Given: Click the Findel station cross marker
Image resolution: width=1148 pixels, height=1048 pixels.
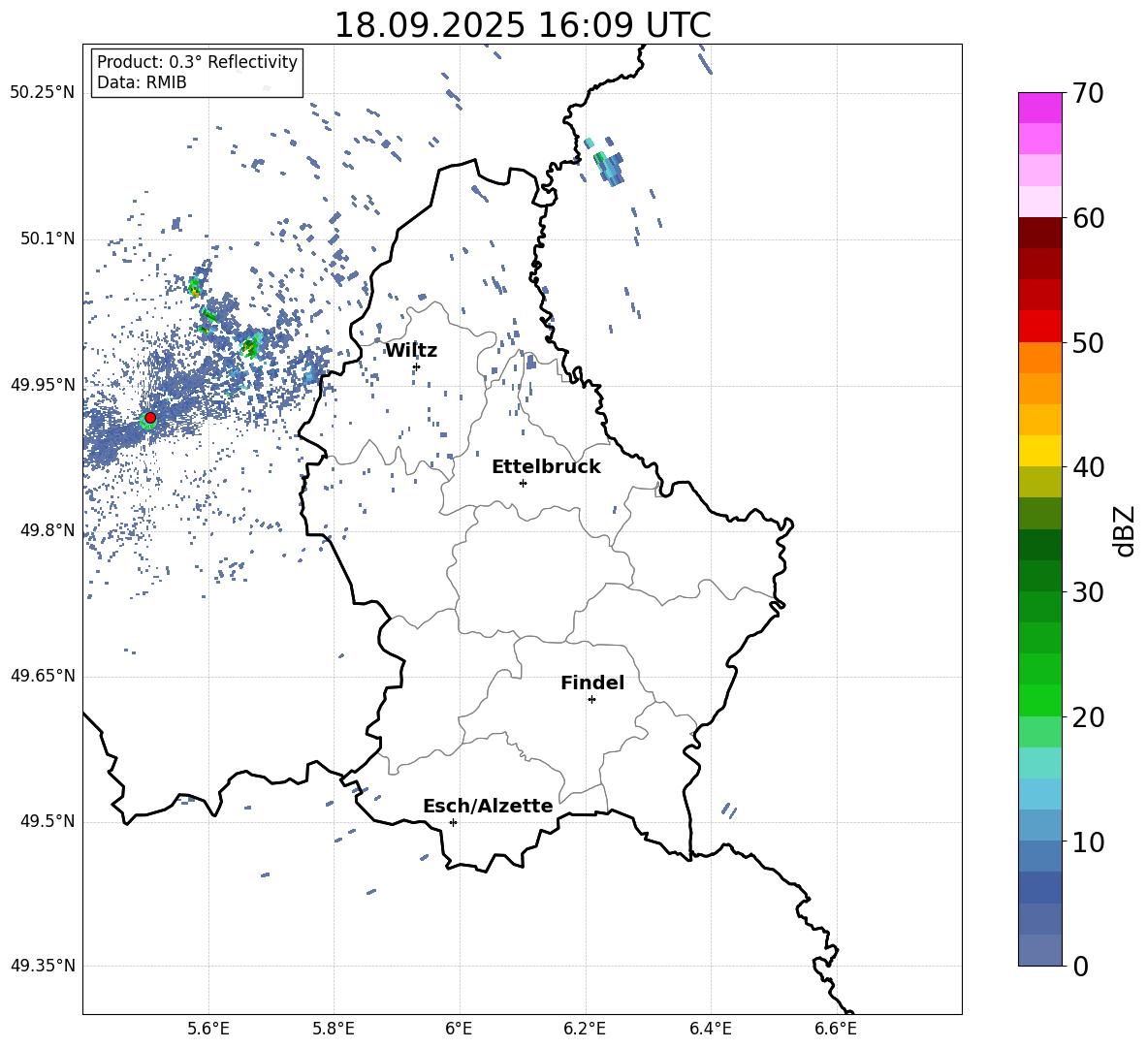Looking at the screenshot, I should (x=591, y=700).
